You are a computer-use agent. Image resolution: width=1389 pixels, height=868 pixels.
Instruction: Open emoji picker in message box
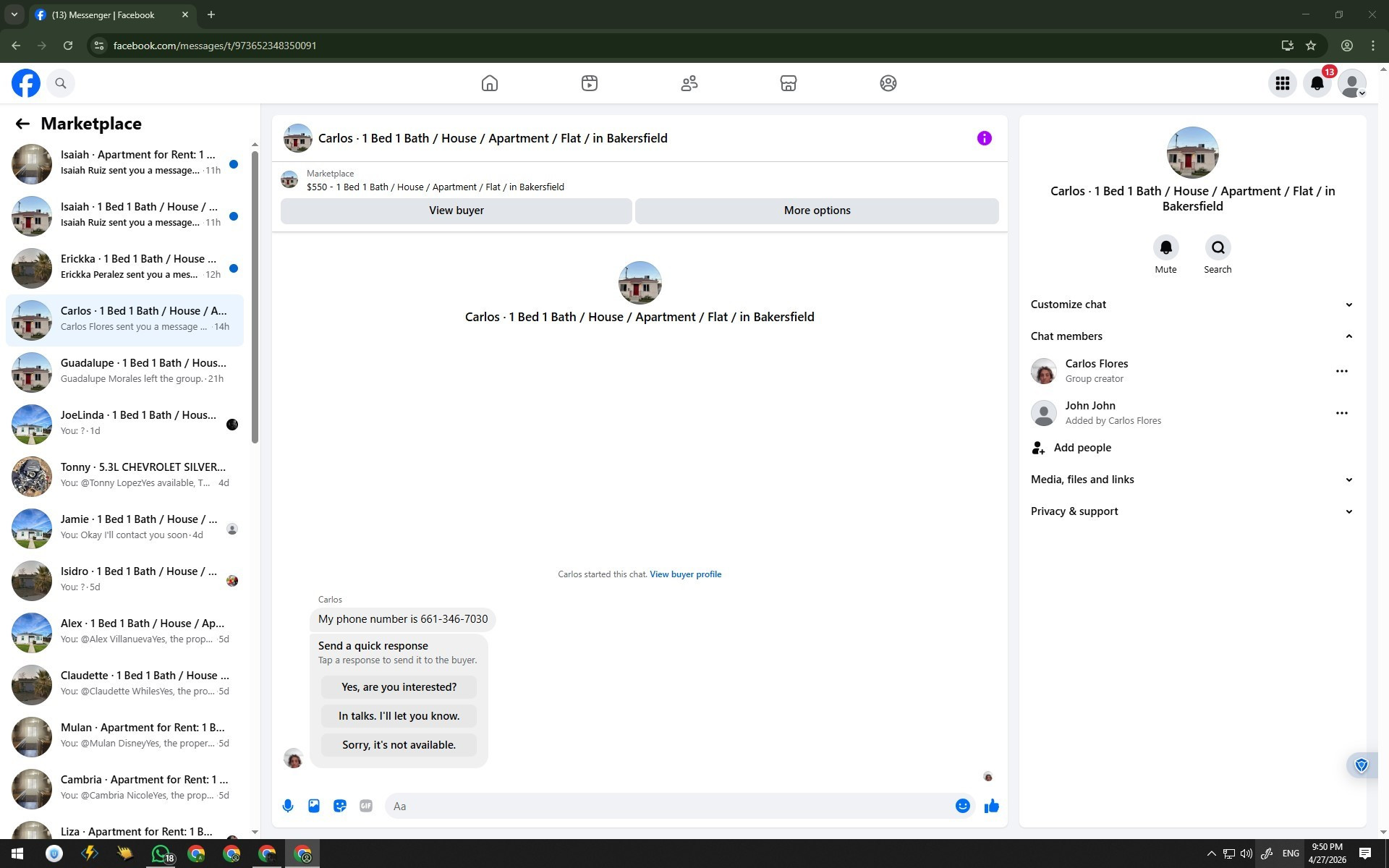962,806
